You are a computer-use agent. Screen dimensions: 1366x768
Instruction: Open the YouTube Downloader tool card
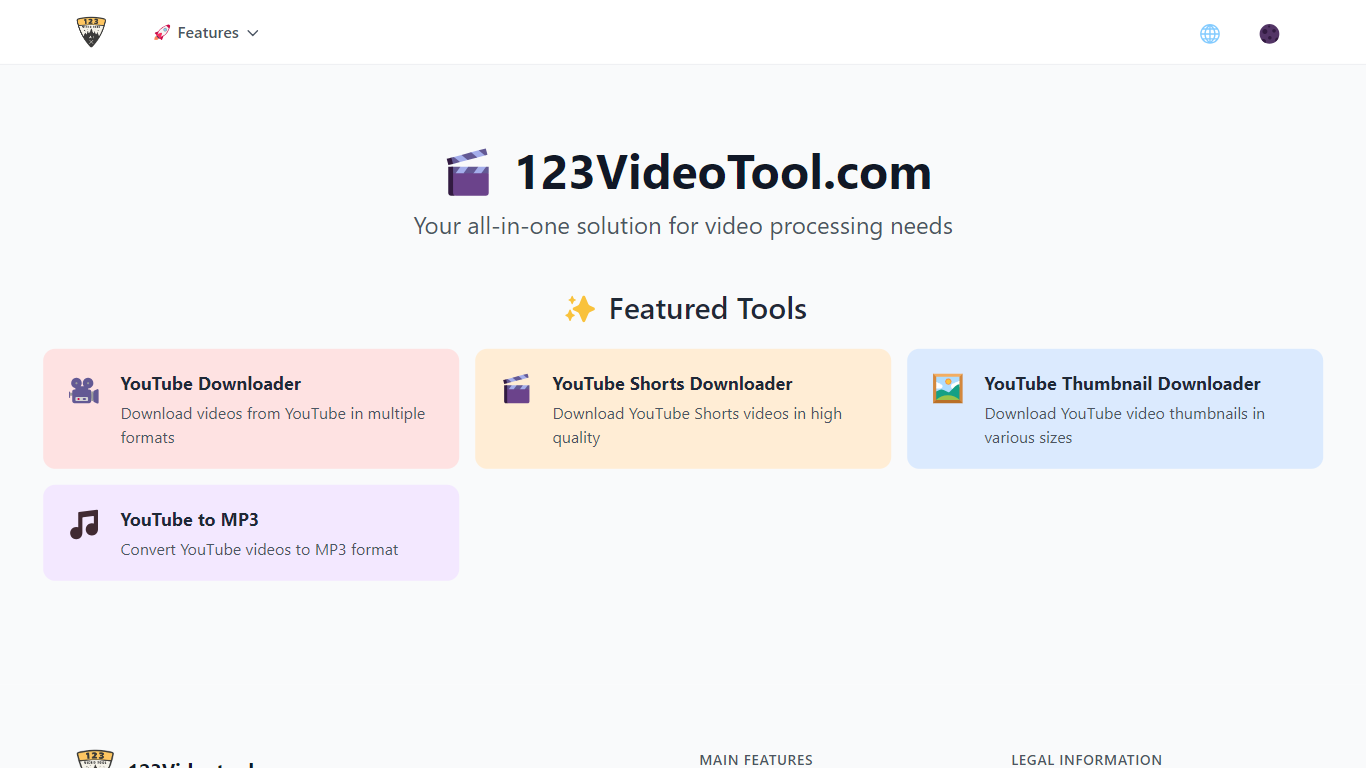[x=251, y=408]
